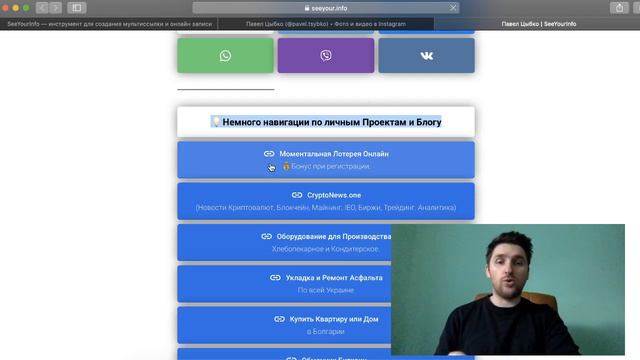Stop loading via X in address bar
Screen dimensions: 640x360
[x=453, y=8]
